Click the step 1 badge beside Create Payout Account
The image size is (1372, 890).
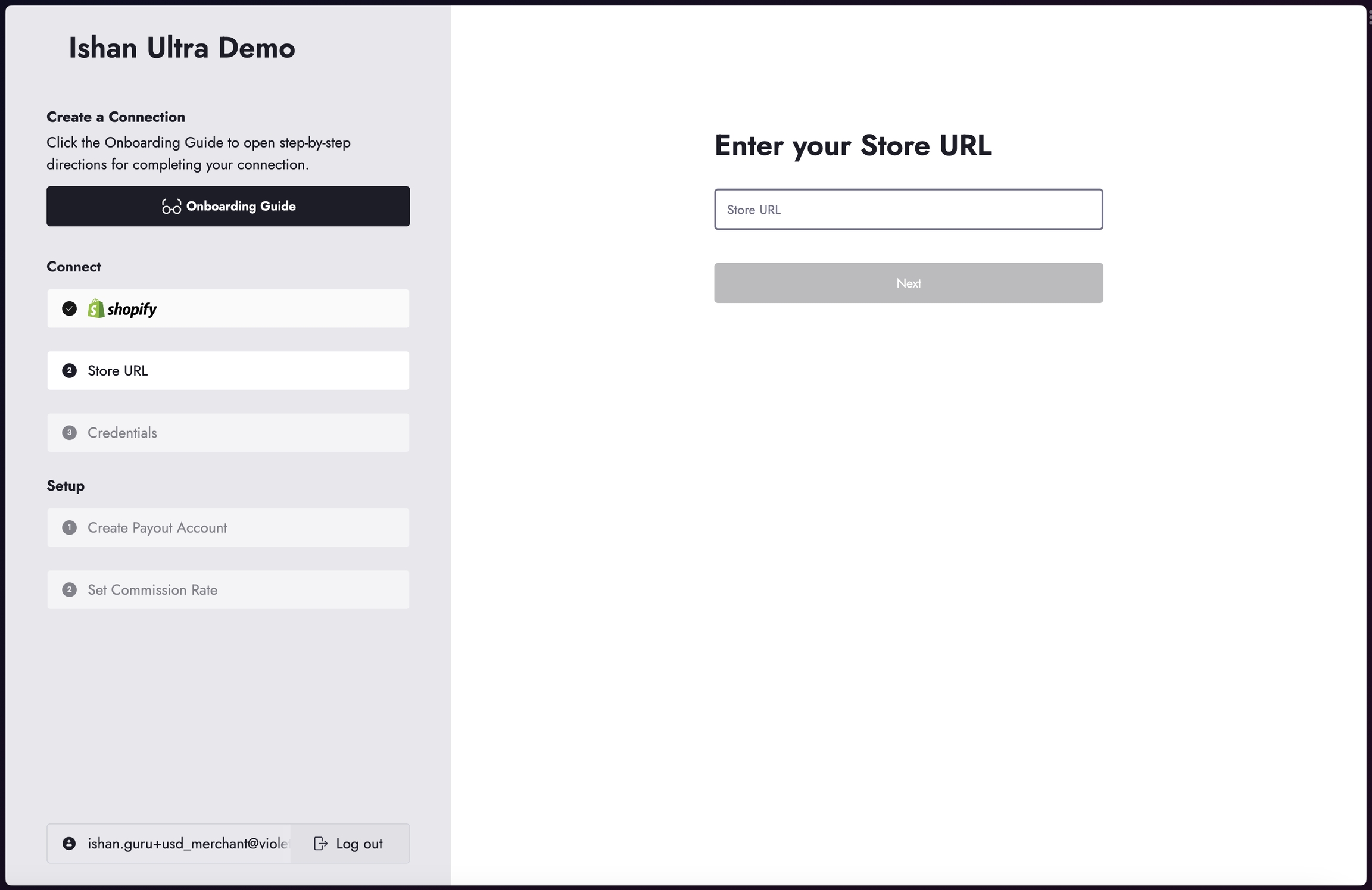[x=69, y=527]
